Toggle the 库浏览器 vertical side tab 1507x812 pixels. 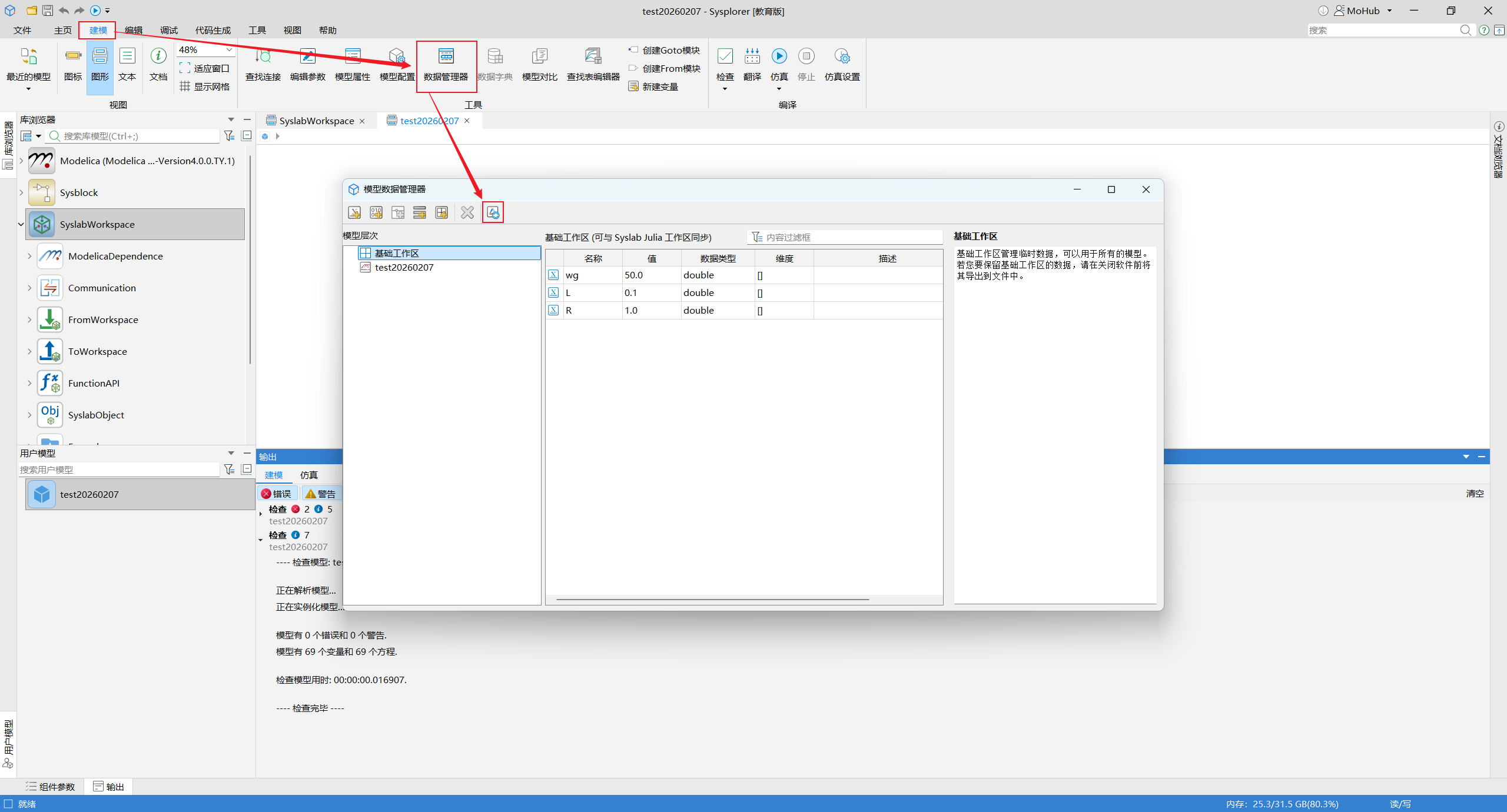click(x=8, y=145)
